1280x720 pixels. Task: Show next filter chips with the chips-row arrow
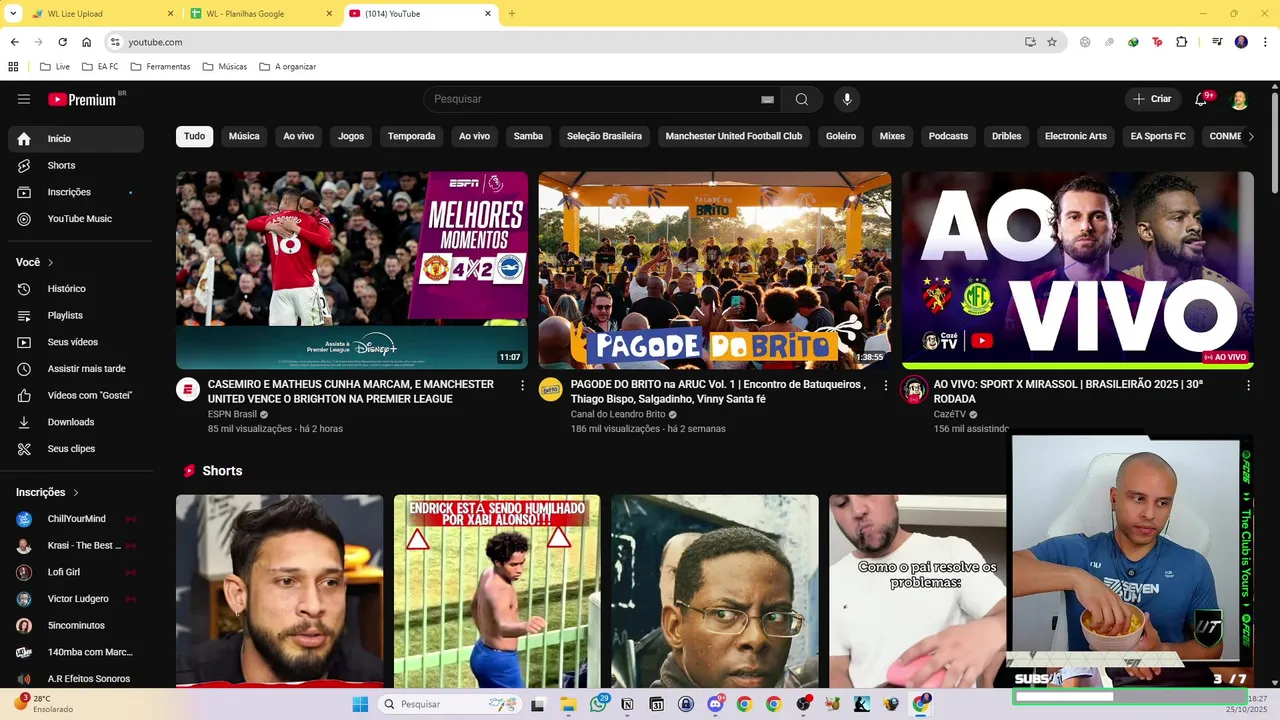pos(1250,136)
